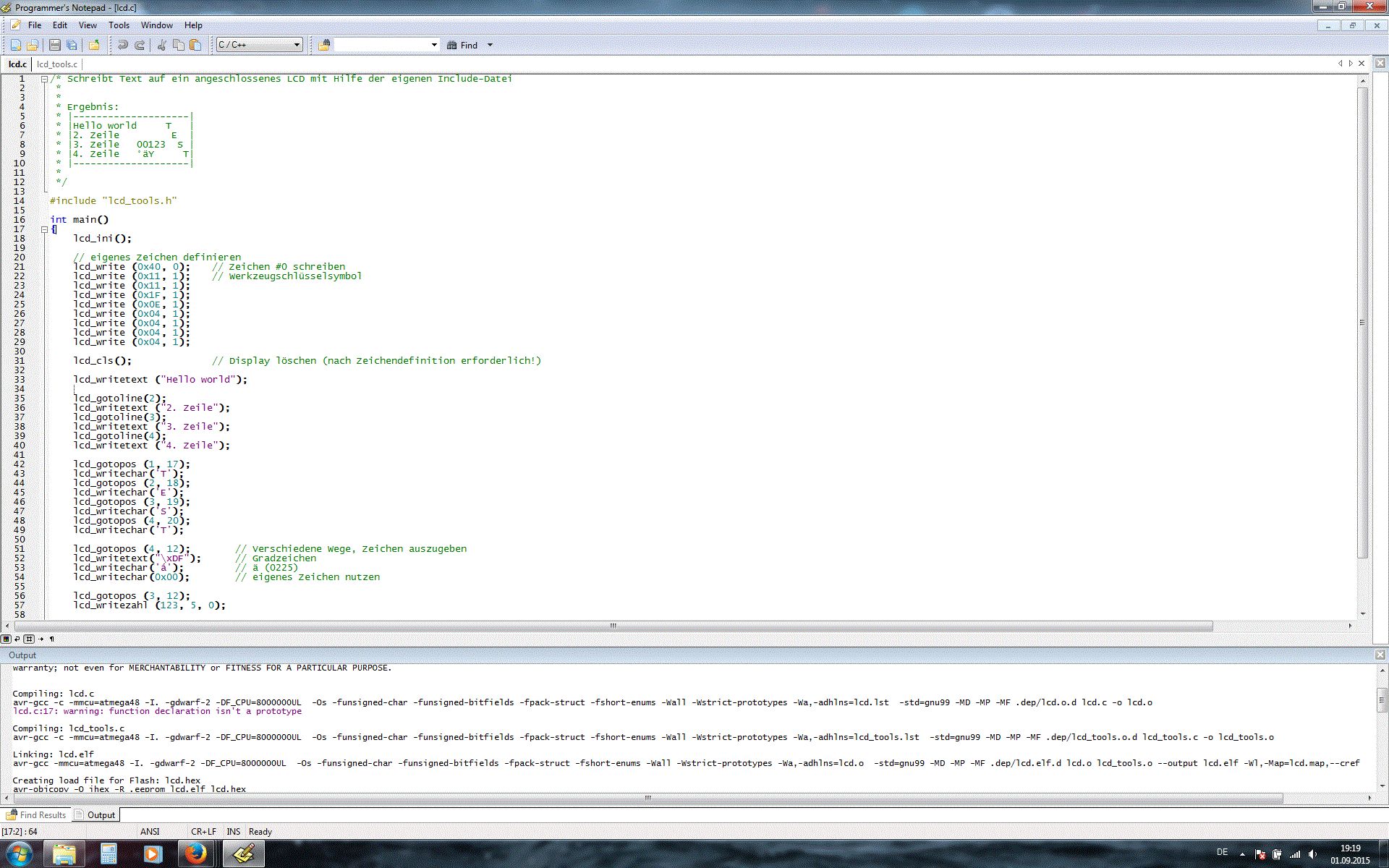
Task: Click the Cut scissors icon
Action: (161, 45)
